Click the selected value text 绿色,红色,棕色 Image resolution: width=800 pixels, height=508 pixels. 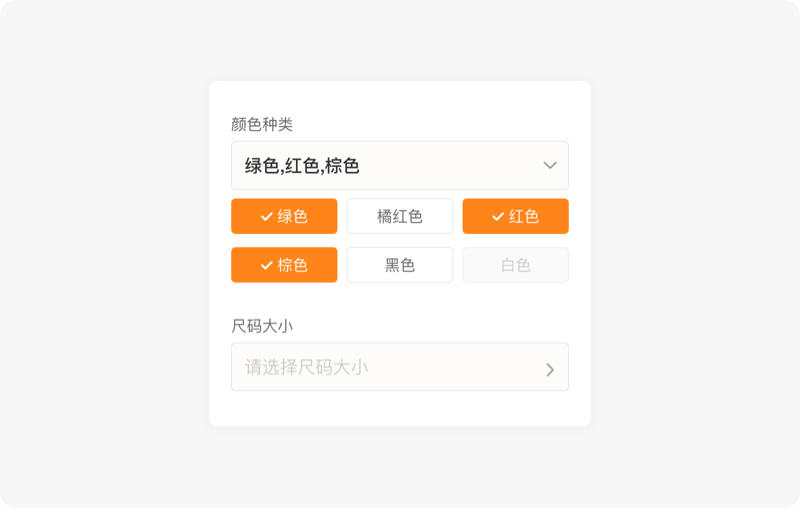pos(302,166)
